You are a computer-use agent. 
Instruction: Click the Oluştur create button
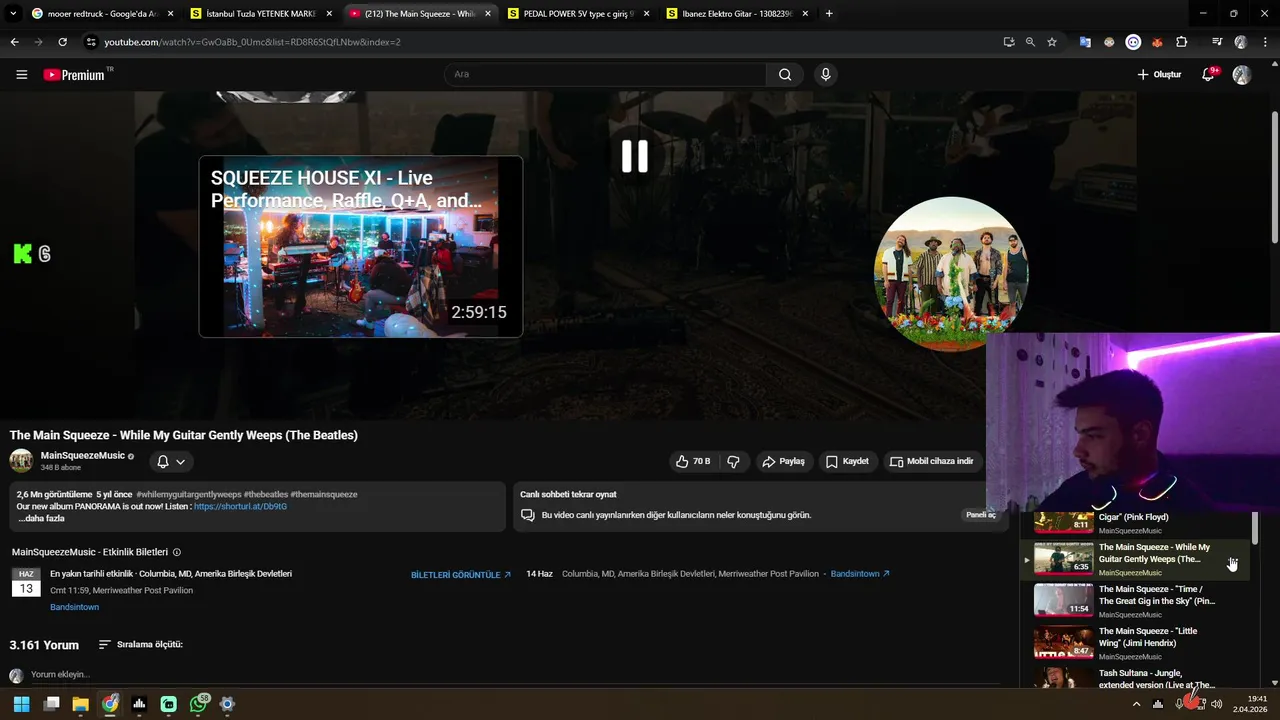1159,75
